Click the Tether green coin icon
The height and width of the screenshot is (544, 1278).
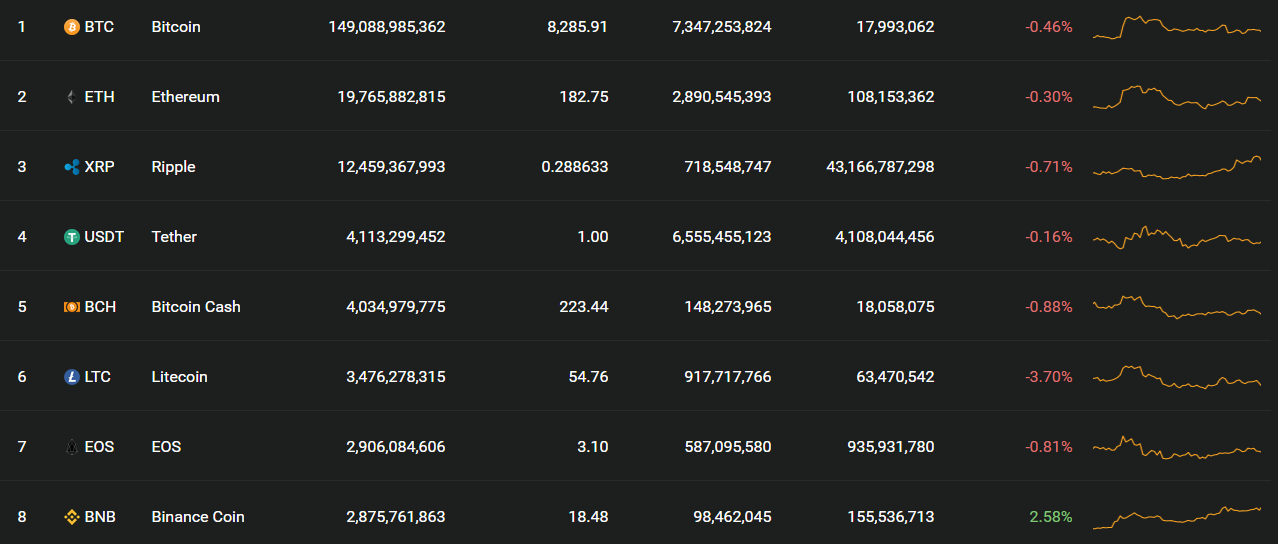pyautogui.click(x=71, y=237)
